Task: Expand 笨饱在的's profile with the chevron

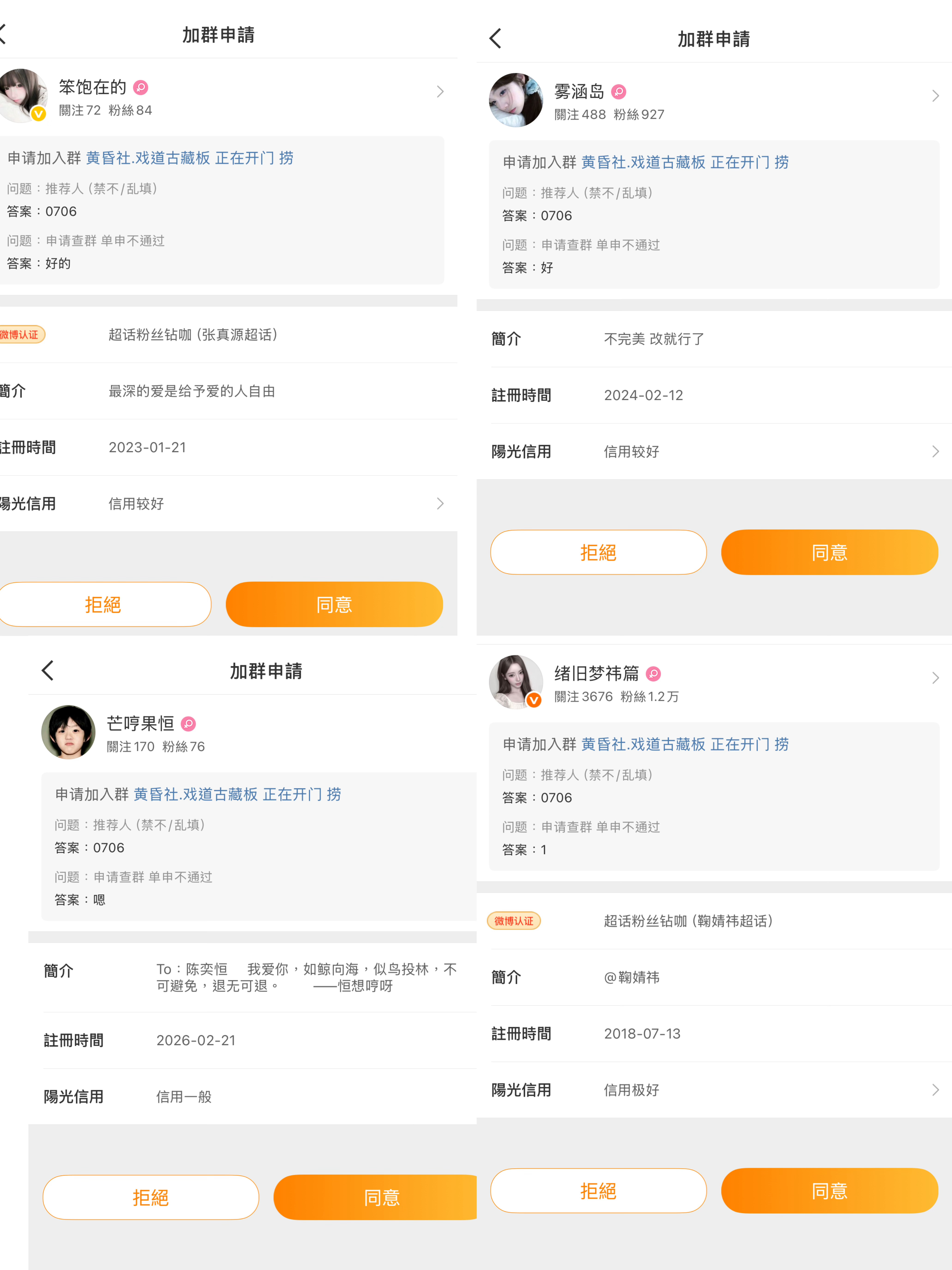Action: 440,92
